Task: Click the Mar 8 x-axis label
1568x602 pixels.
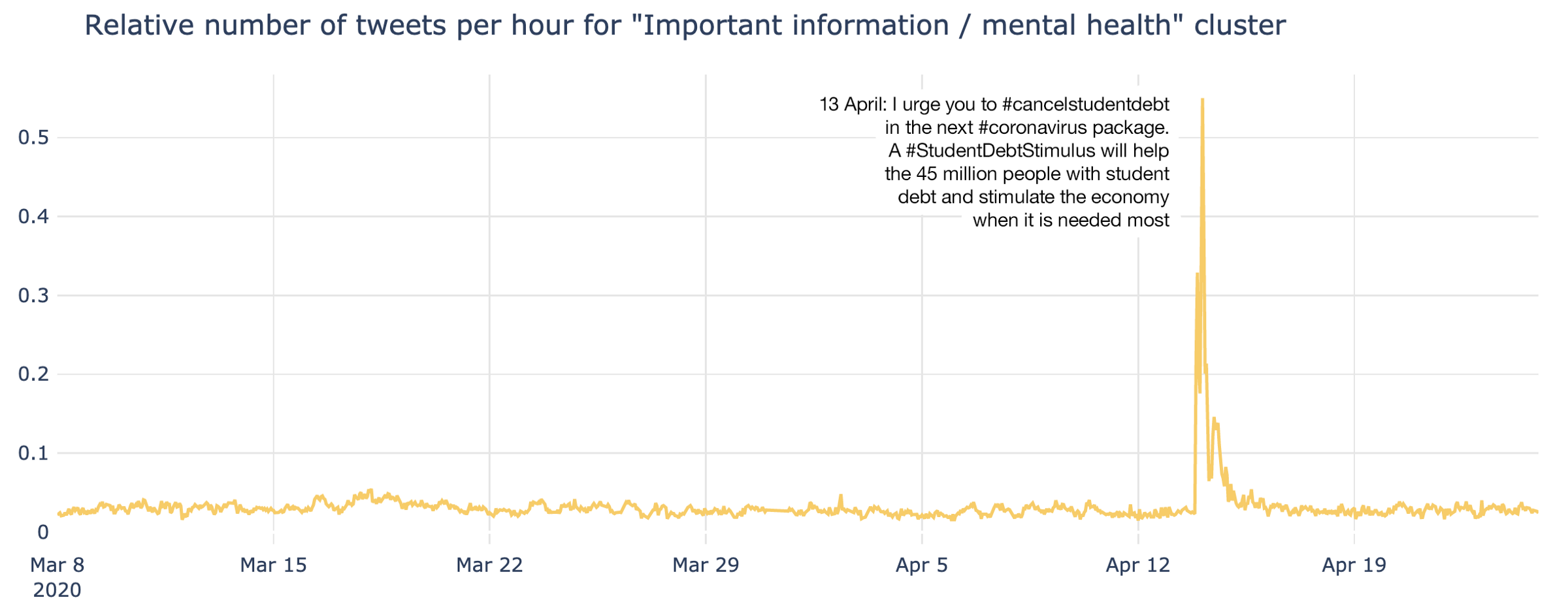Action: tap(57, 565)
